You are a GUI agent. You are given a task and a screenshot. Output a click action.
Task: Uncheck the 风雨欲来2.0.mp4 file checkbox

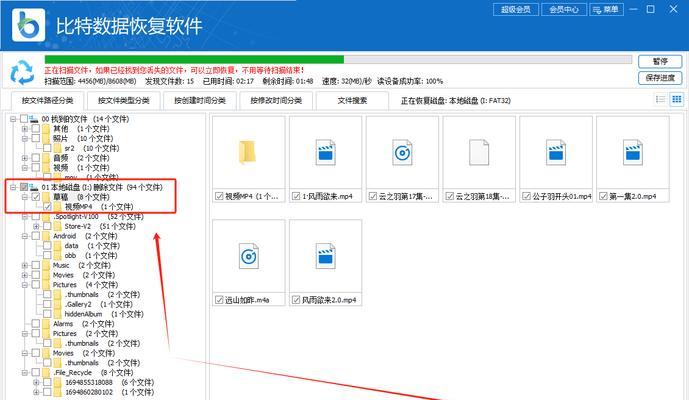[x=296, y=300]
